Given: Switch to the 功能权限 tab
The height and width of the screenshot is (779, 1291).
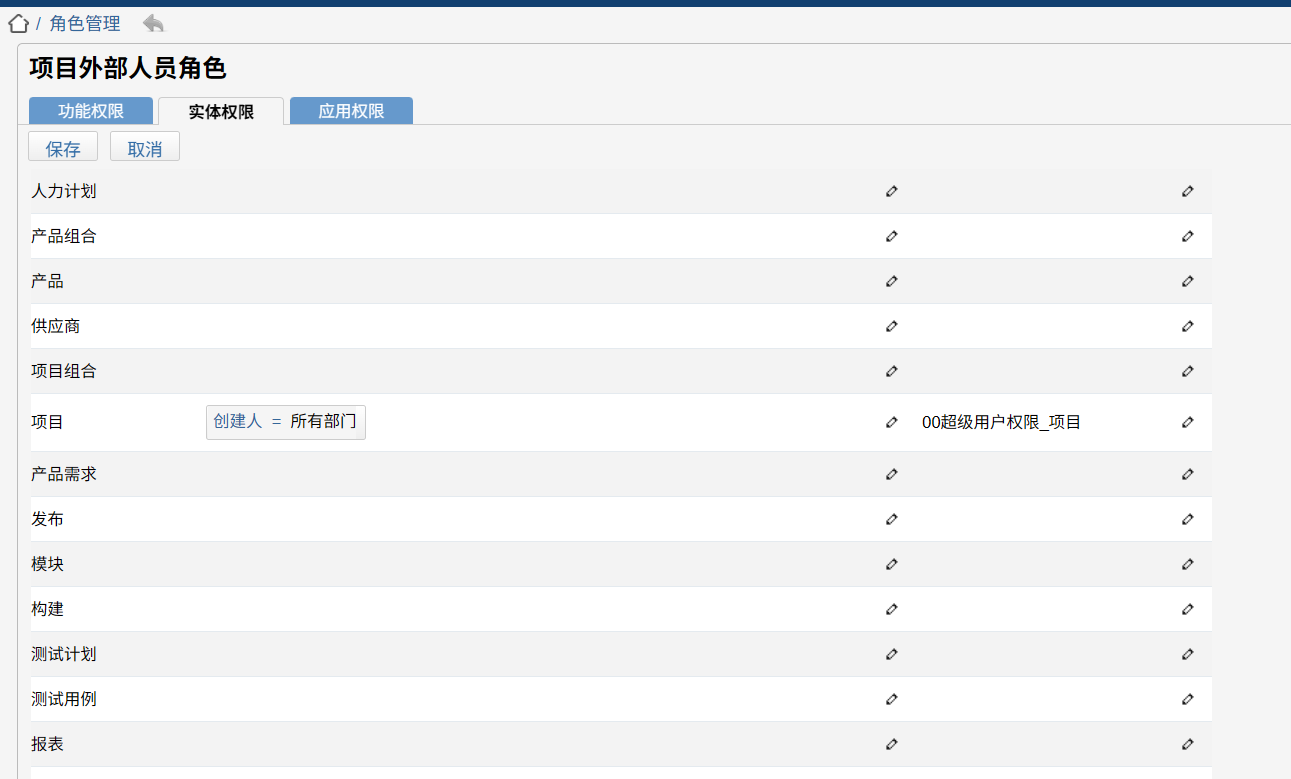Looking at the screenshot, I should click(x=91, y=111).
